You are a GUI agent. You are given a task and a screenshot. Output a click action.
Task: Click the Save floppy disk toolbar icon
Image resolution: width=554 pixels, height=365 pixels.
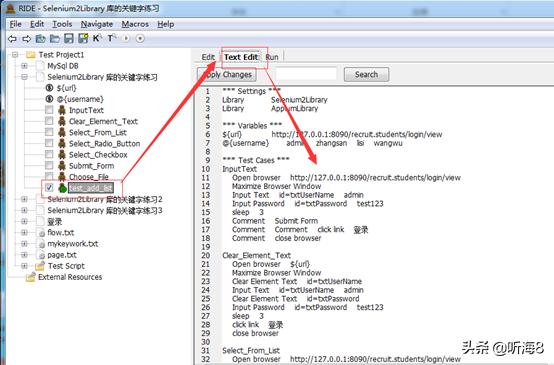(69, 38)
